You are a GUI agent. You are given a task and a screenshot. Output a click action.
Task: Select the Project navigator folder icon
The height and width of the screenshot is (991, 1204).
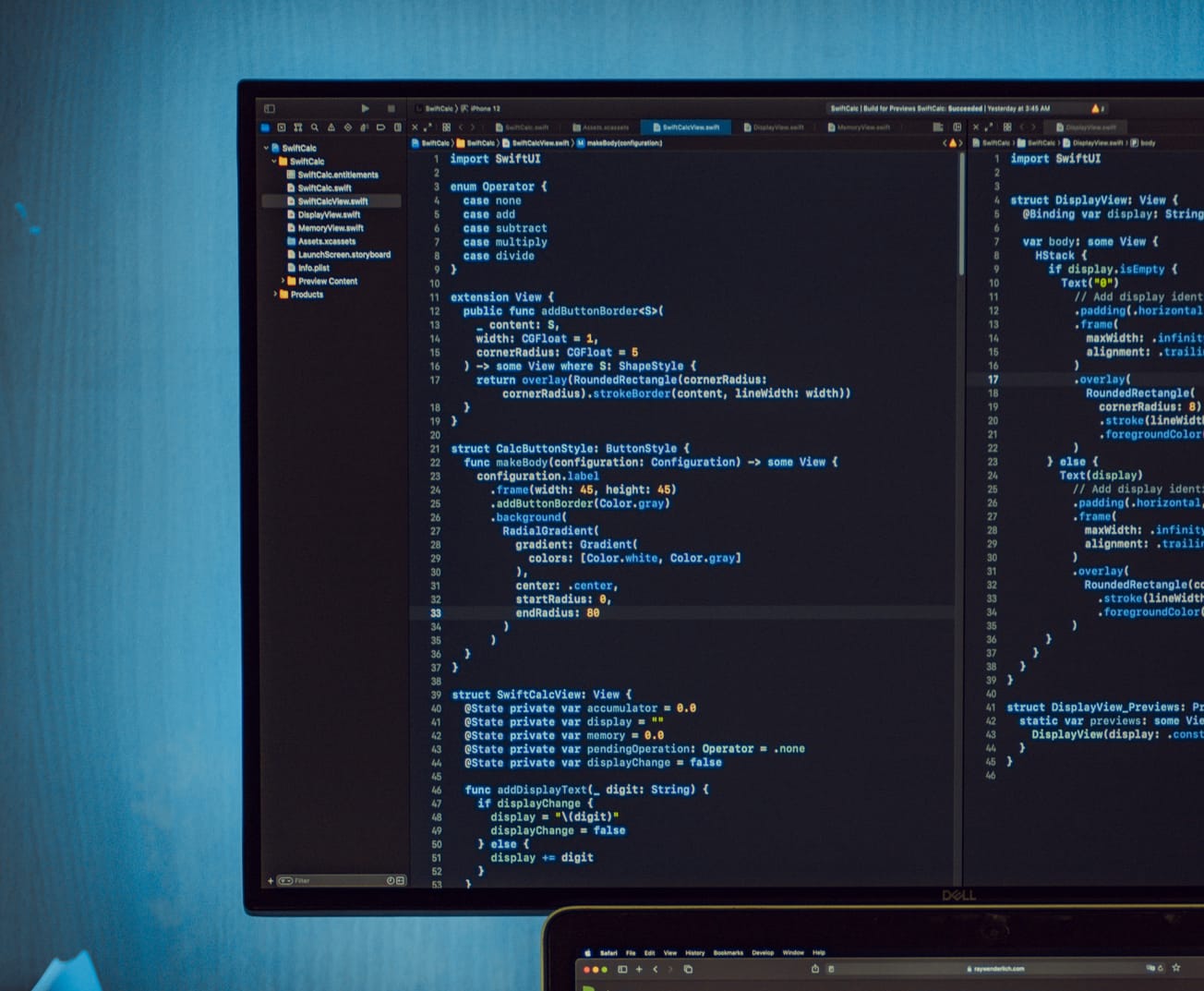[x=266, y=127]
